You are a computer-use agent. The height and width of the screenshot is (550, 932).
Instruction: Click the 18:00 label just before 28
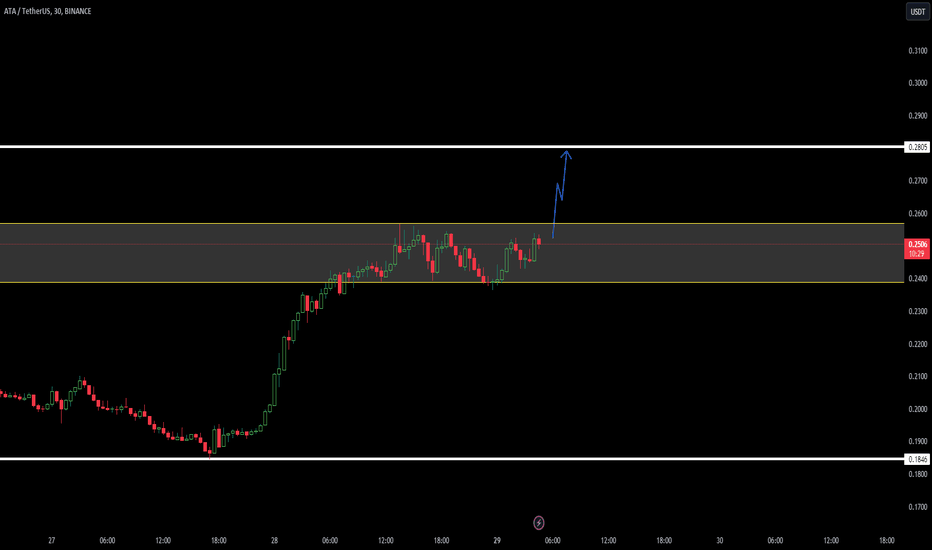click(219, 540)
